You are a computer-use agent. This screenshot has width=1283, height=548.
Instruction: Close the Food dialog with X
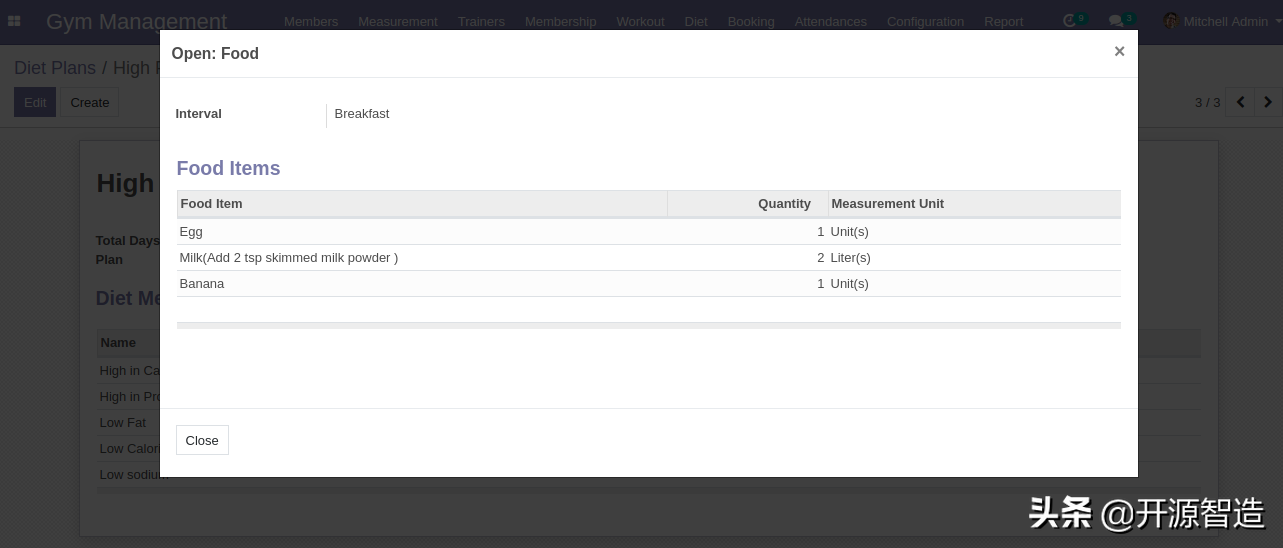(1119, 52)
